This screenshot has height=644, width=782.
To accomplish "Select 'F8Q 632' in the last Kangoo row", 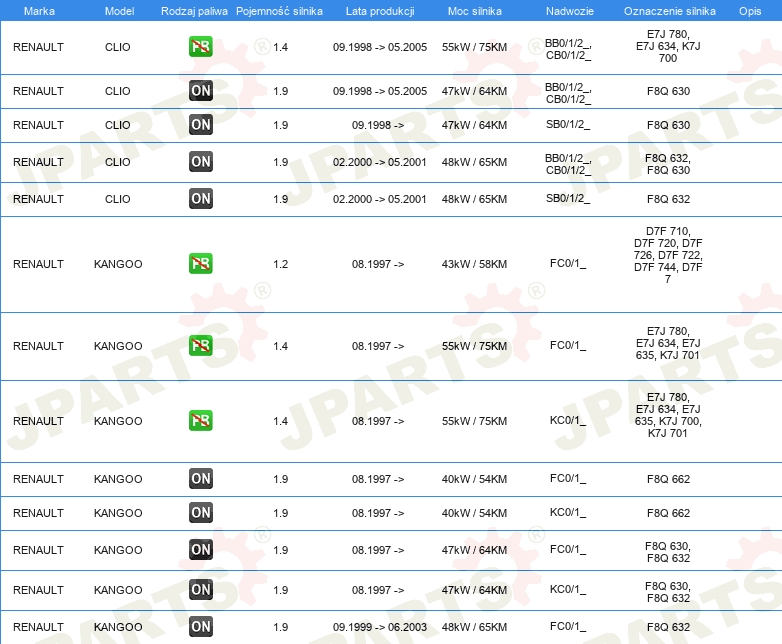I will (668, 627).
